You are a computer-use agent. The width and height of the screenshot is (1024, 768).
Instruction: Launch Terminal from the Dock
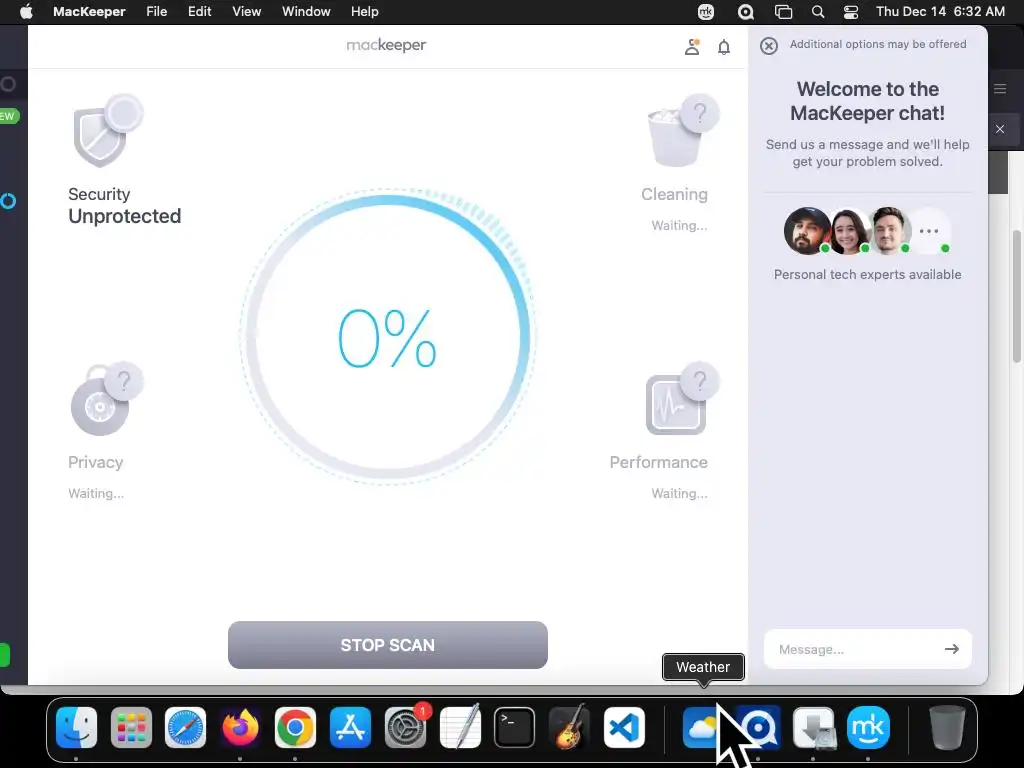515,727
